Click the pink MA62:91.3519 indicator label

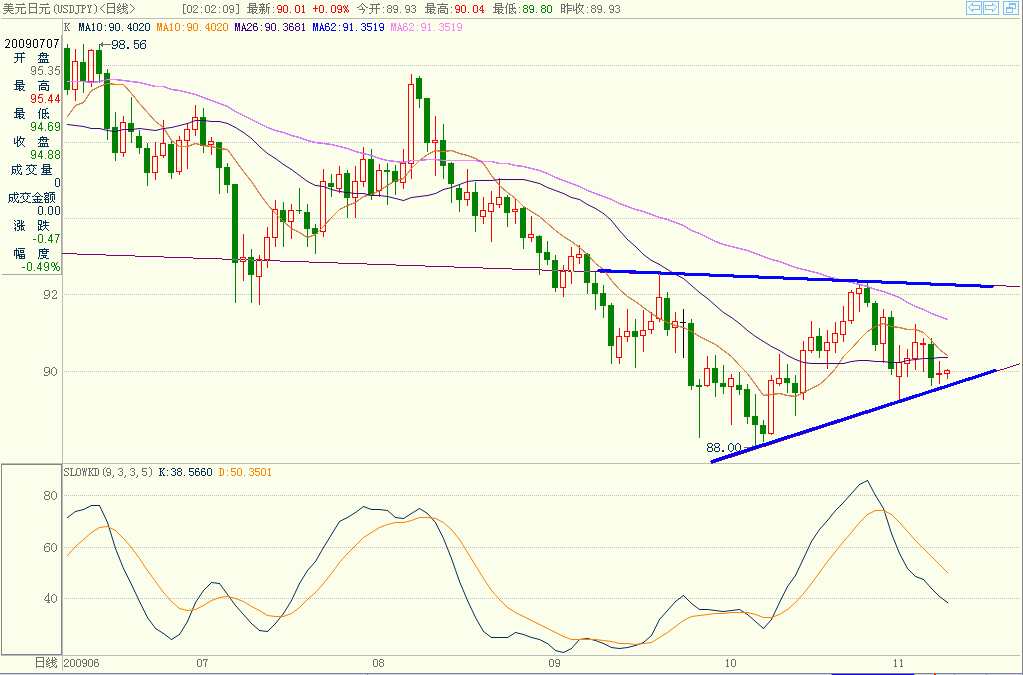(427, 27)
